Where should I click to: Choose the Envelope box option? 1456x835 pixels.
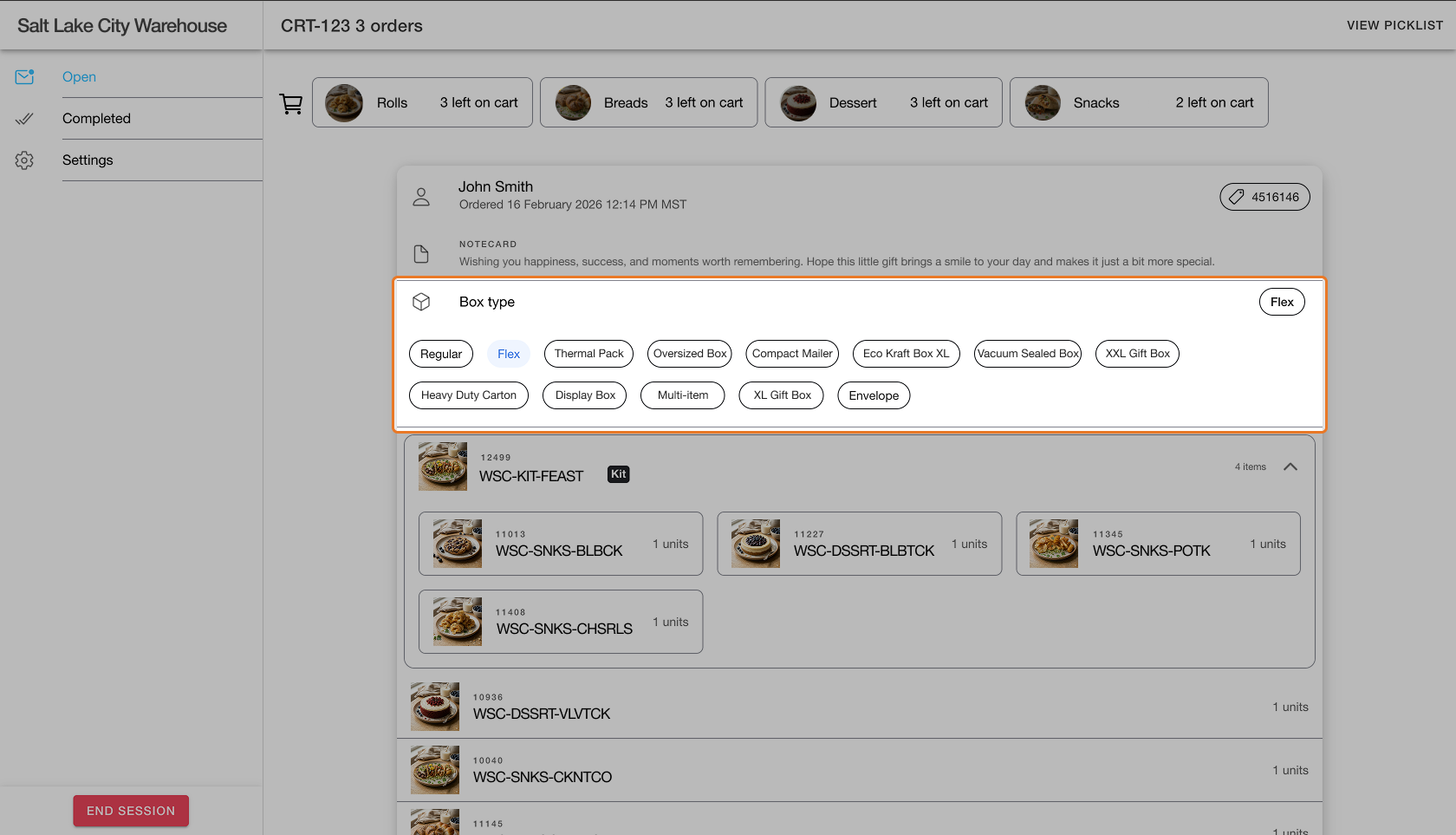tap(874, 395)
